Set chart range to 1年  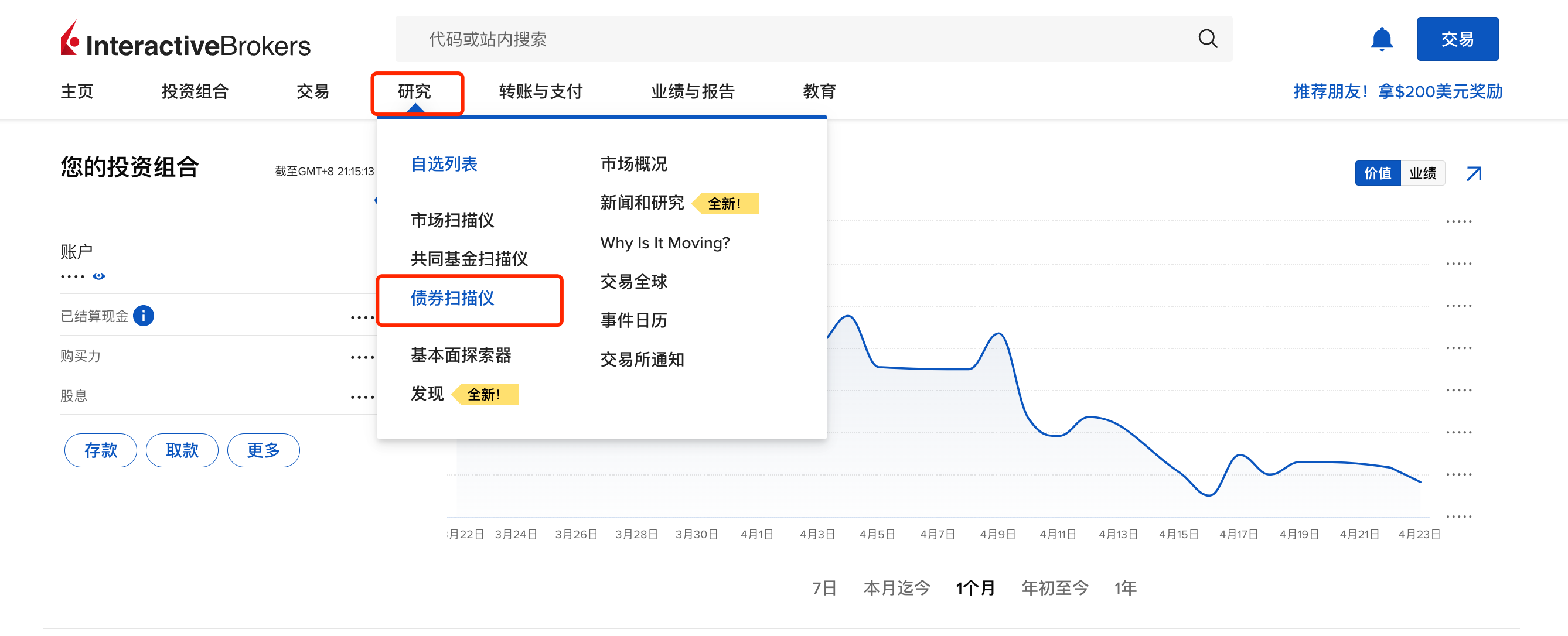tap(1126, 588)
